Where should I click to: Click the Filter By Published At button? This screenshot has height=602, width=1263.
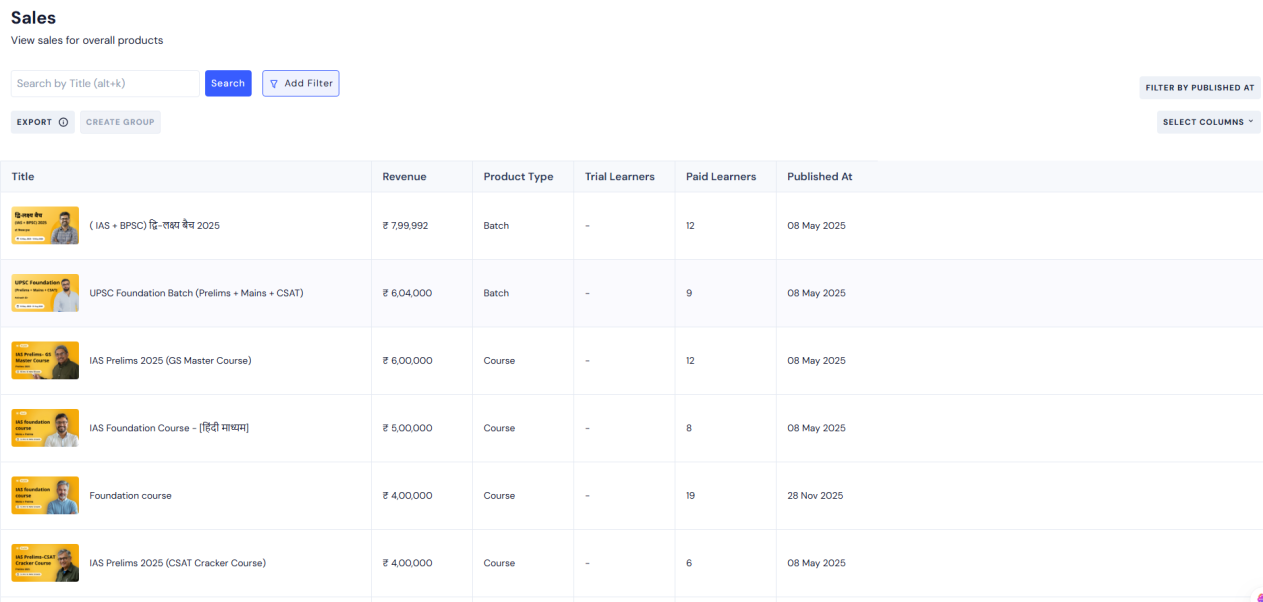coord(1199,88)
